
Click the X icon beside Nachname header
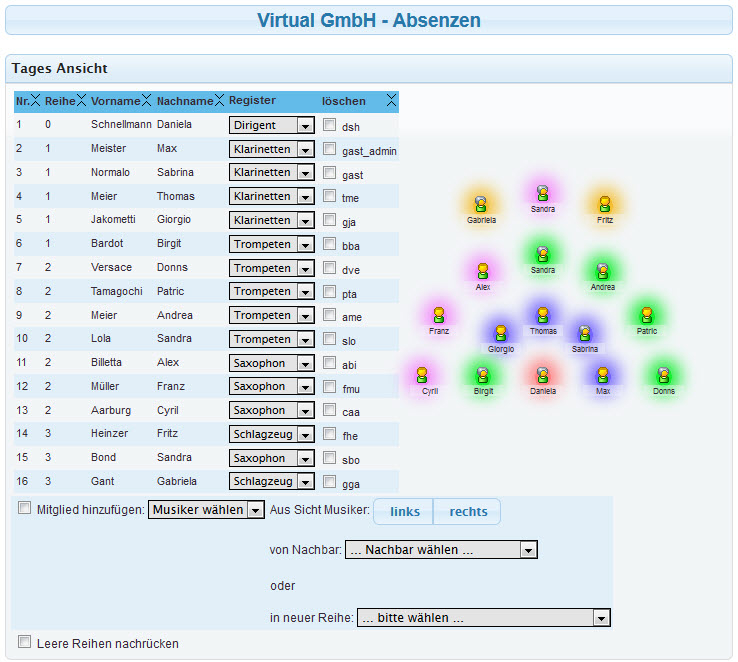tap(219, 100)
